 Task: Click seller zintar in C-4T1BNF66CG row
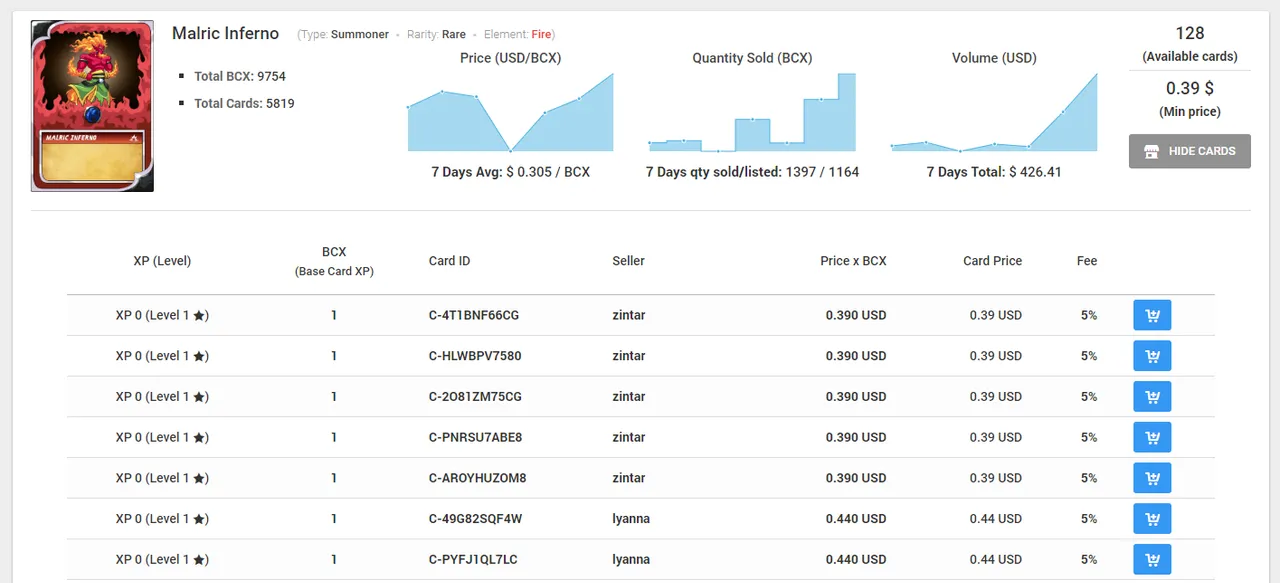[629, 315]
